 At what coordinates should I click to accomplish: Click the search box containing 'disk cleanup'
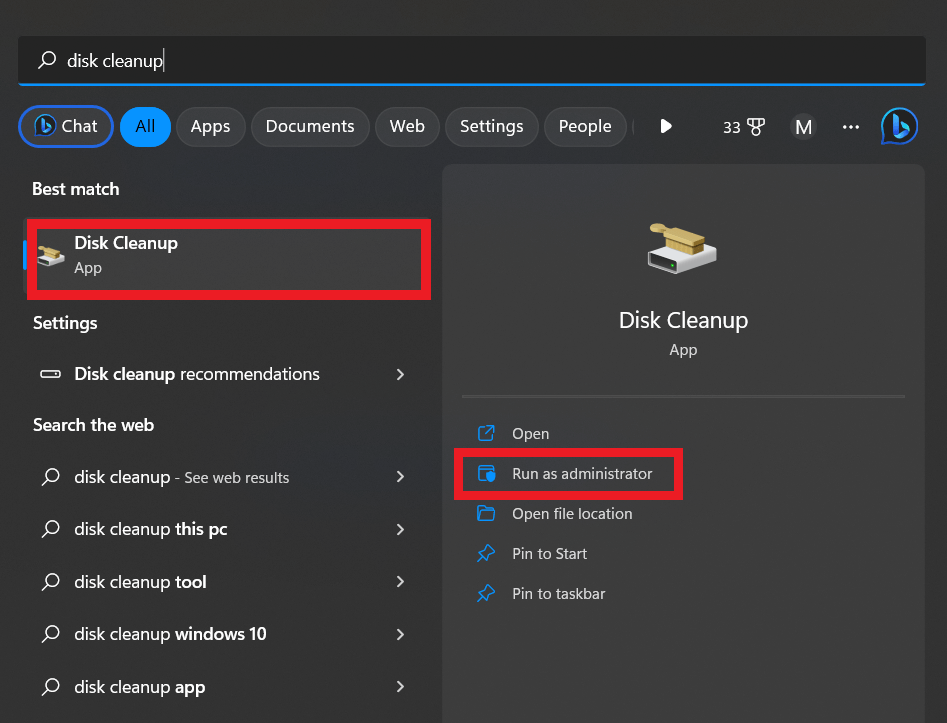click(x=472, y=60)
